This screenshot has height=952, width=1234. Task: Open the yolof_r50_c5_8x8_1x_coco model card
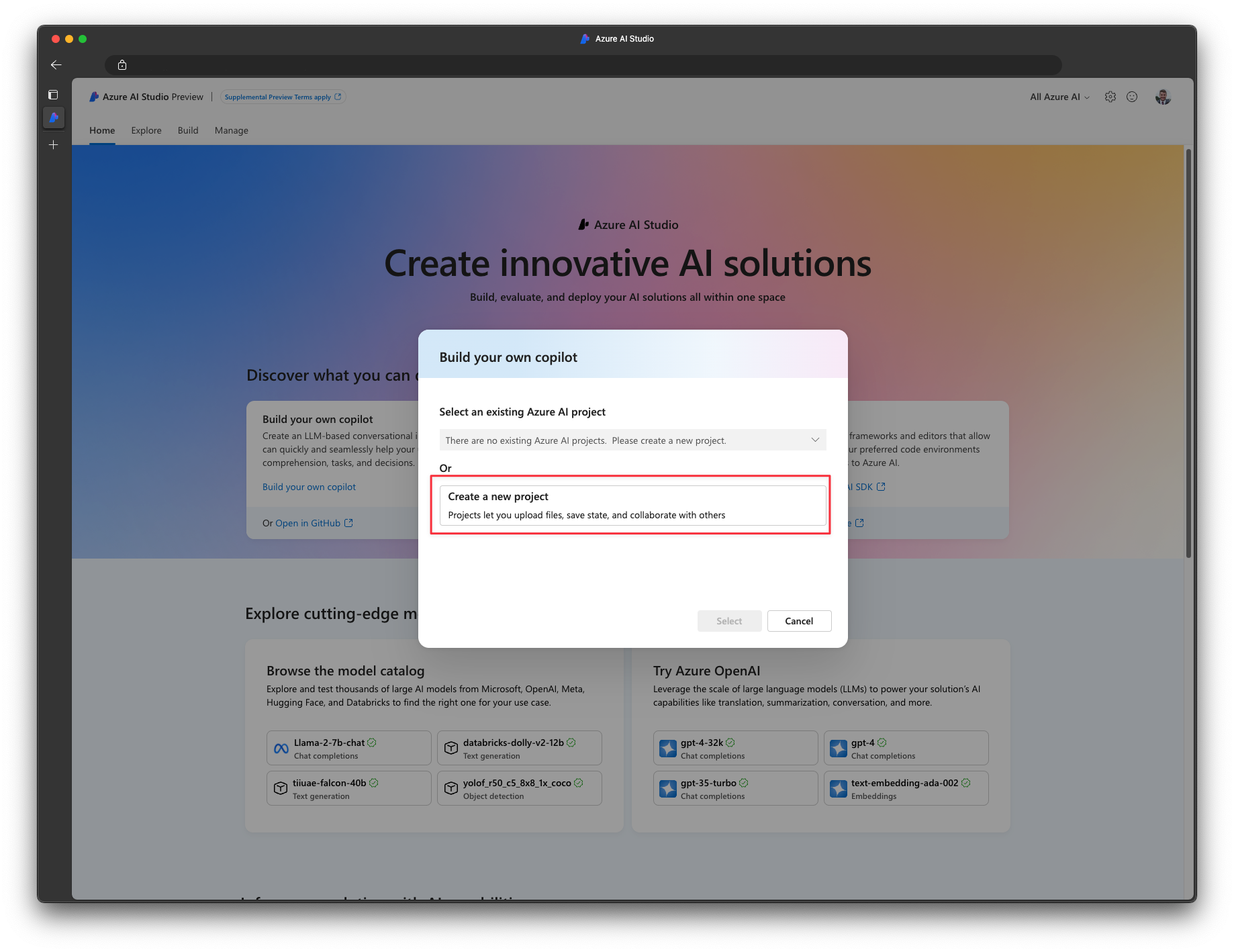520,788
